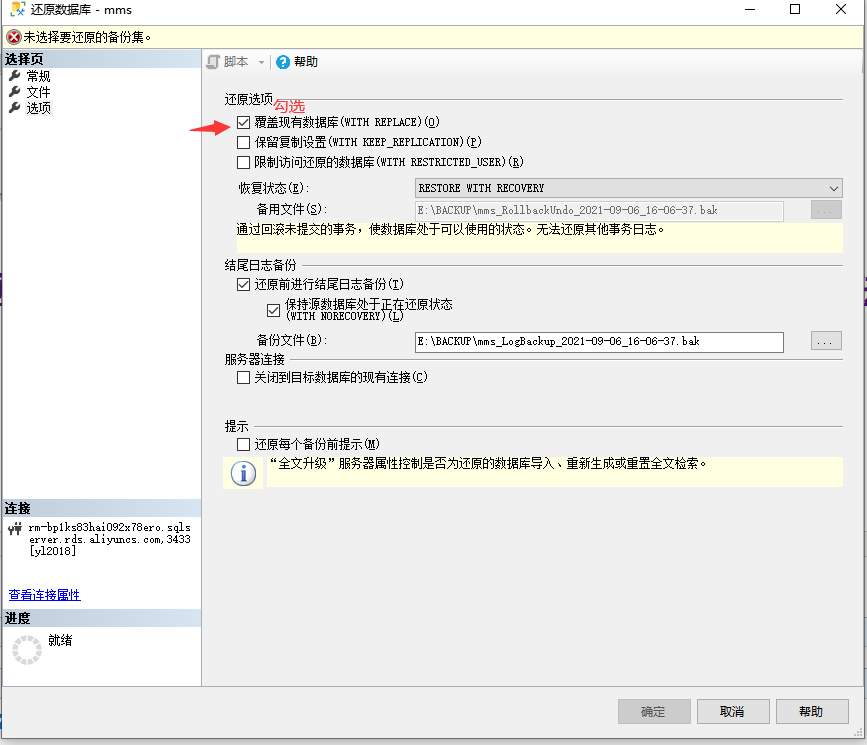Click the 确定 button

(654, 711)
